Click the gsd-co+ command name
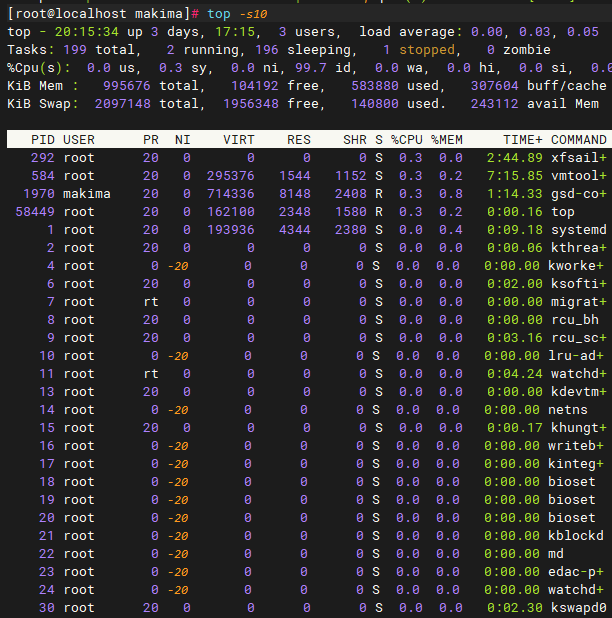Screen dimensions: 612x618 (579, 194)
